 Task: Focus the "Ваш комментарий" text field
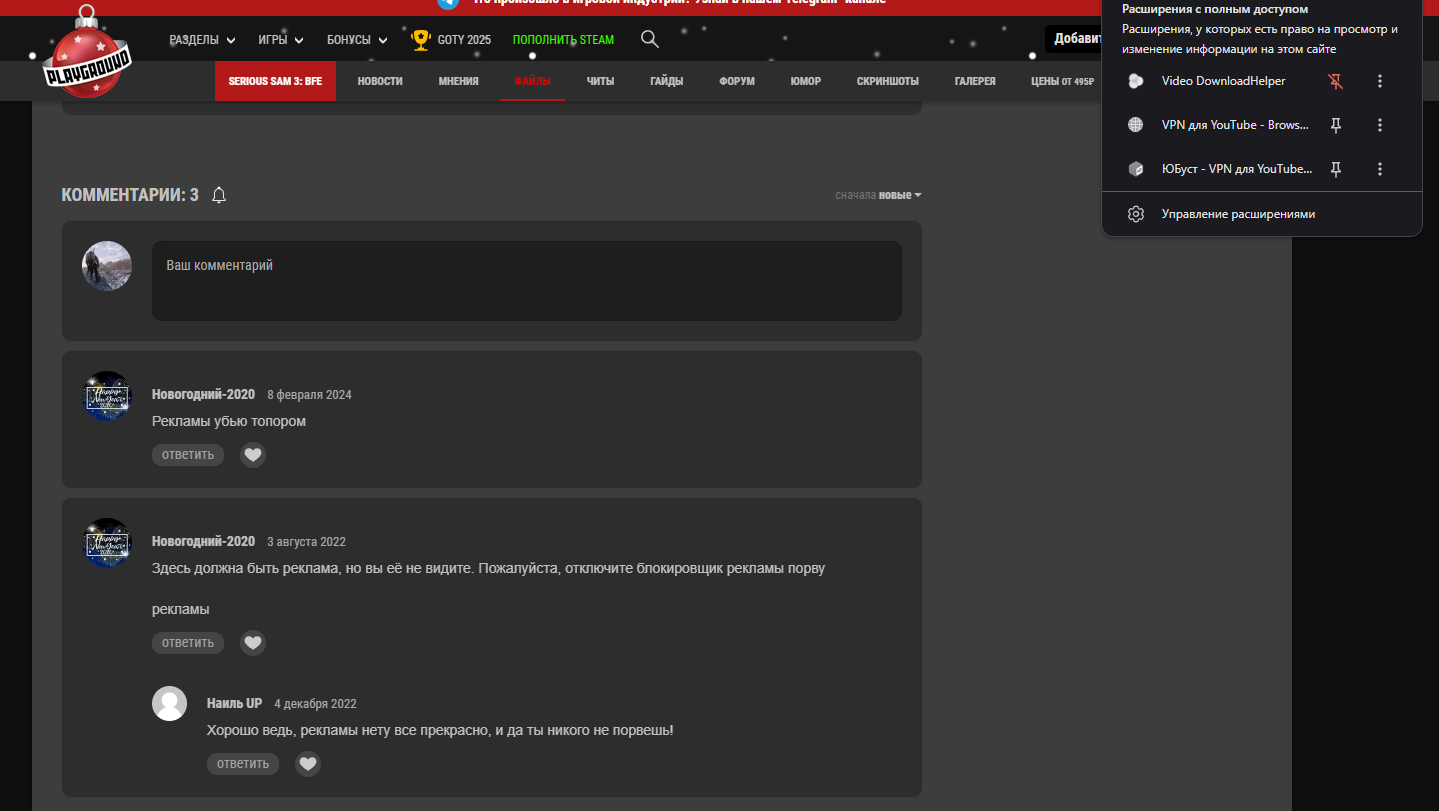tap(527, 281)
